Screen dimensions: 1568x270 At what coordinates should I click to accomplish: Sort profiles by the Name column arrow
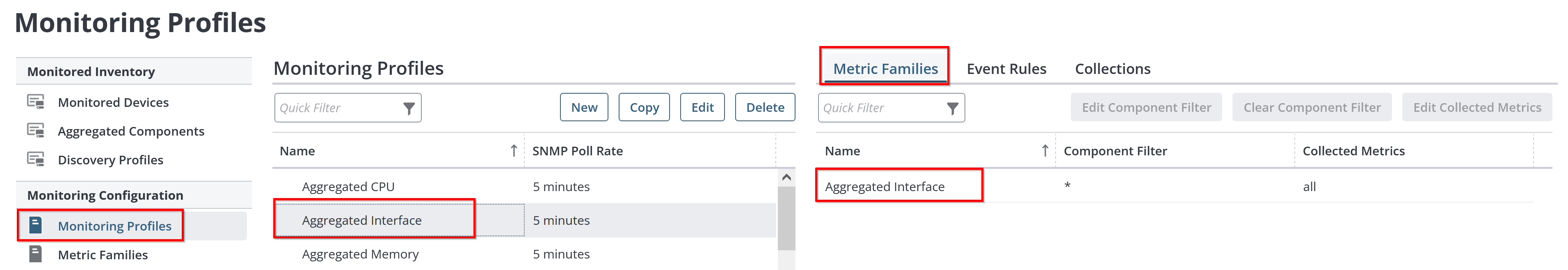(514, 150)
